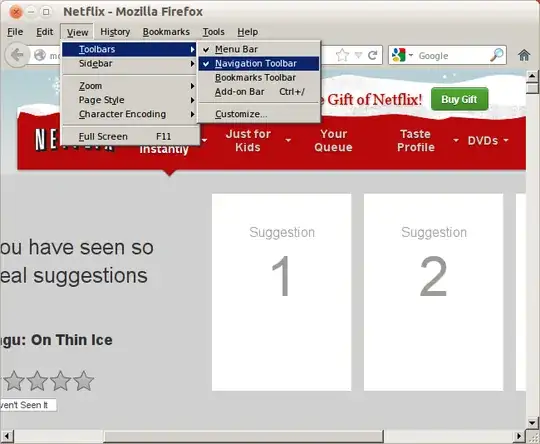Close the open View menu
This screenshot has height=444, width=540.
pos(77,32)
